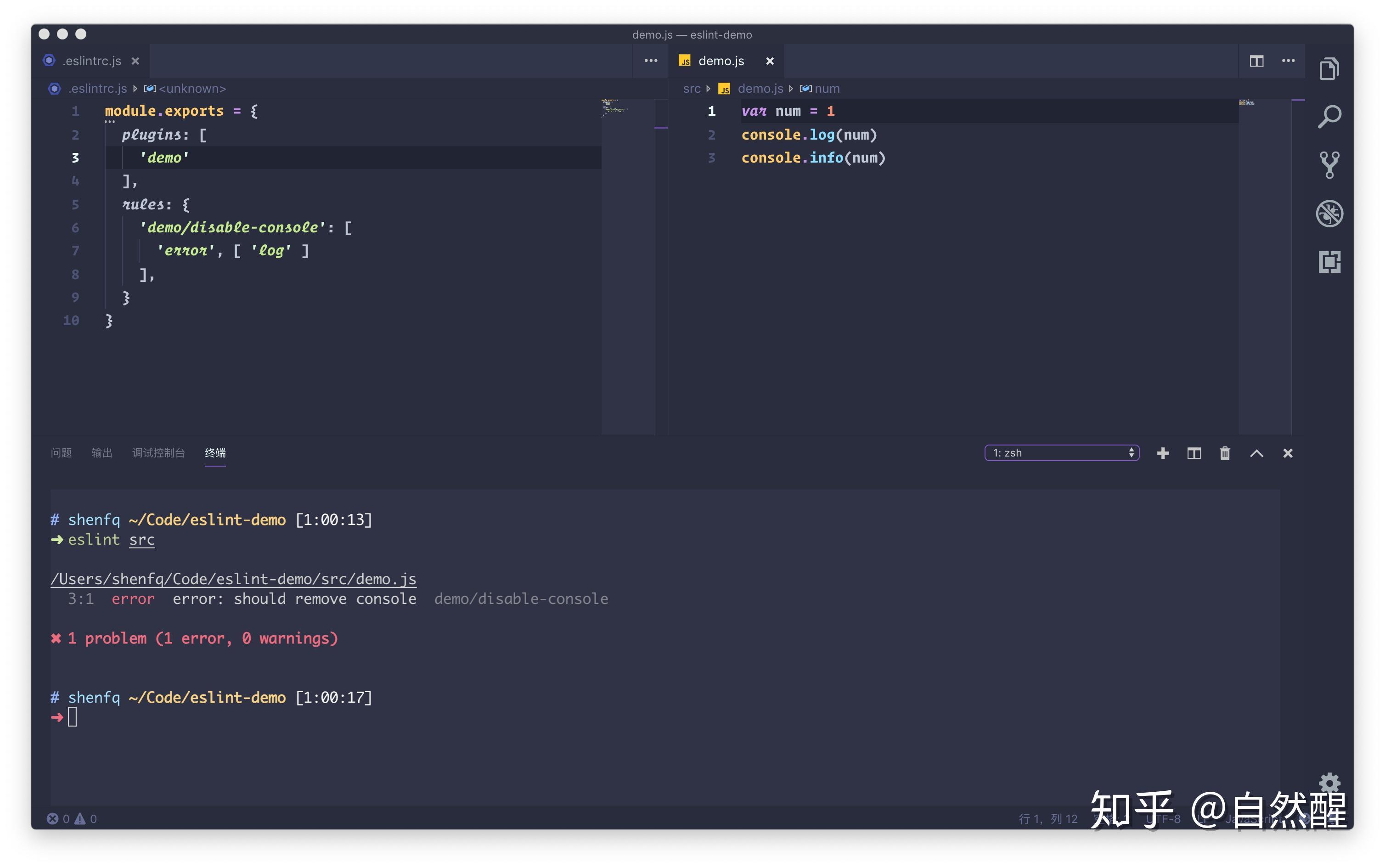The image size is (1385, 868).
Task: Create a new terminal with plus icon
Action: [1162, 453]
